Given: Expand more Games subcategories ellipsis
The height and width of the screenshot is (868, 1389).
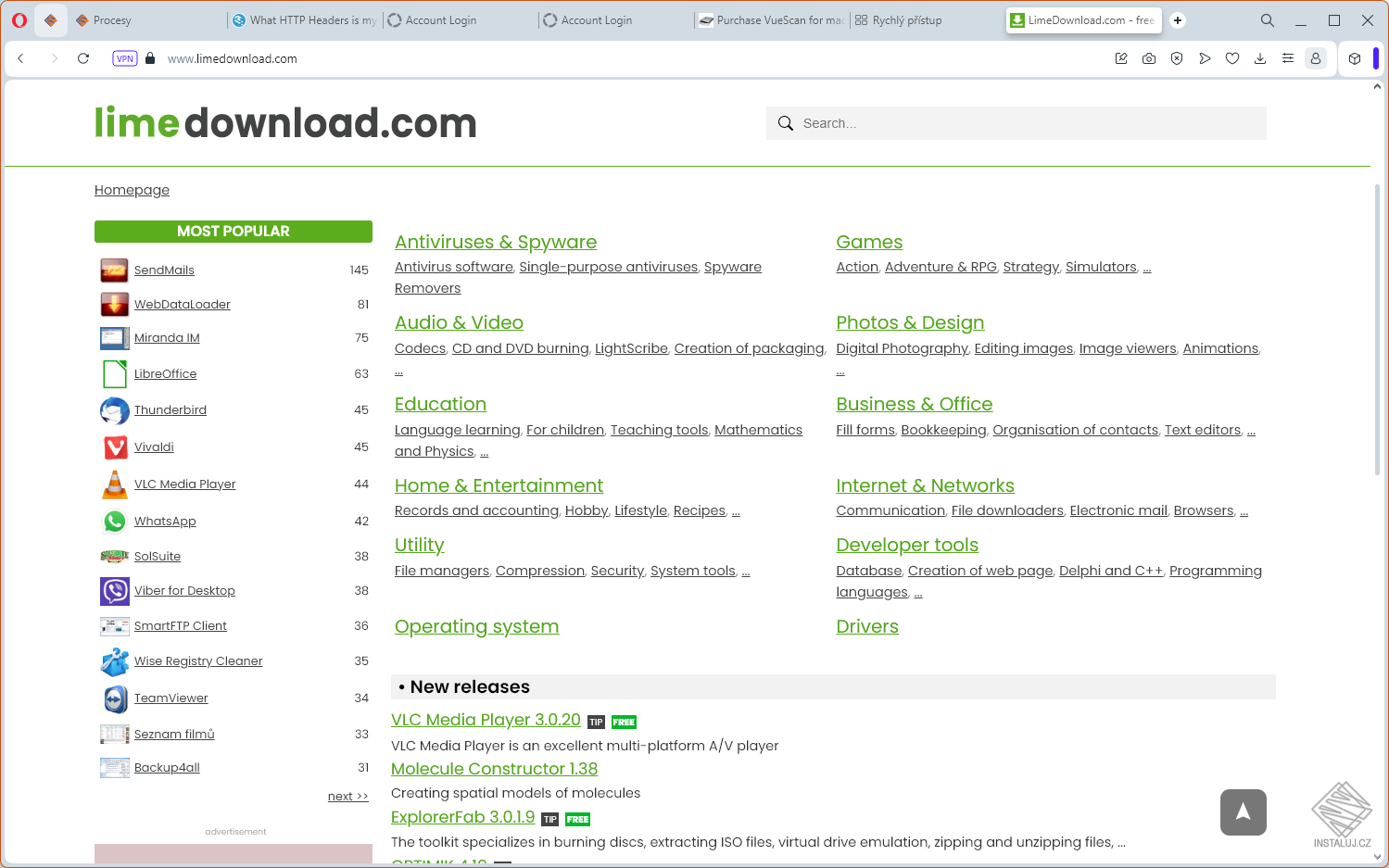Looking at the screenshot, I should [x=1147, y=268].
